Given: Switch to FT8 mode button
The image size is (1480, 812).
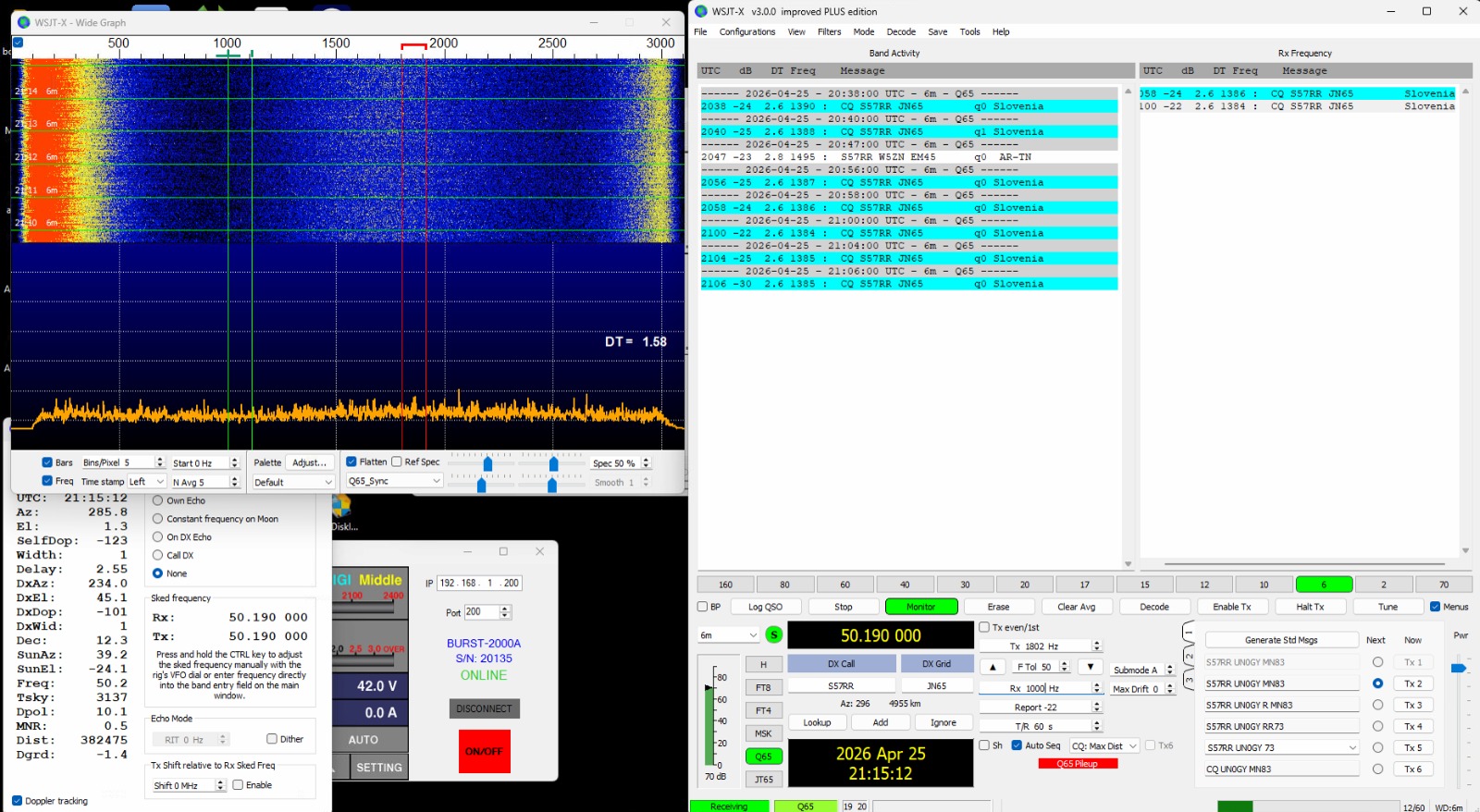Looking at the screenshot, I should coord(763,688).
